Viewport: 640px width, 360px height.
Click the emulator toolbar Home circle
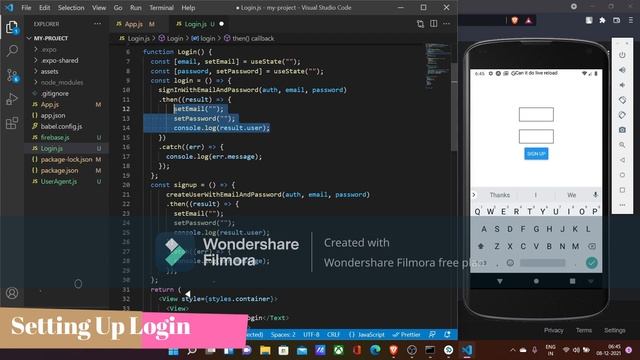click(622, 175)
